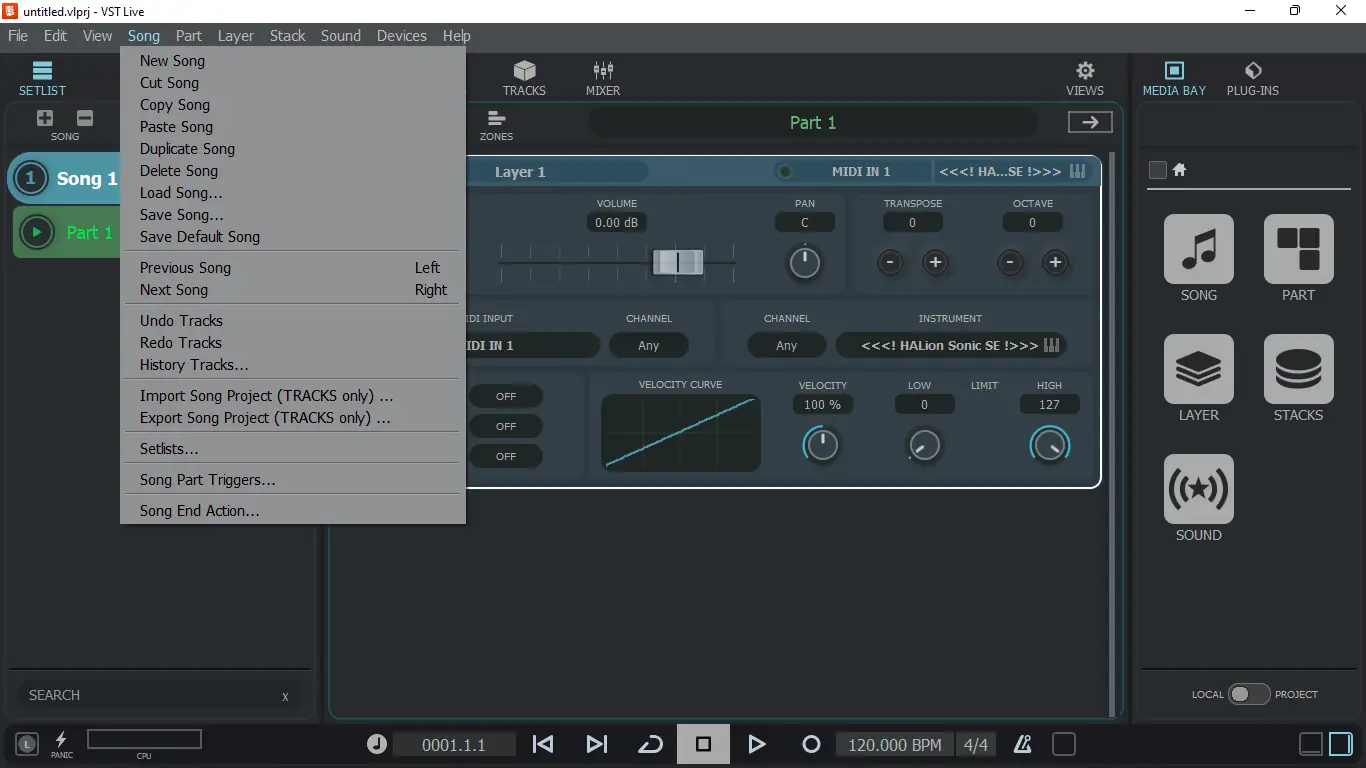Image resolution: width=1366 pixels, height=768 pixels.
Task: Toggle the second OFF button
Action: pos(506,426)
